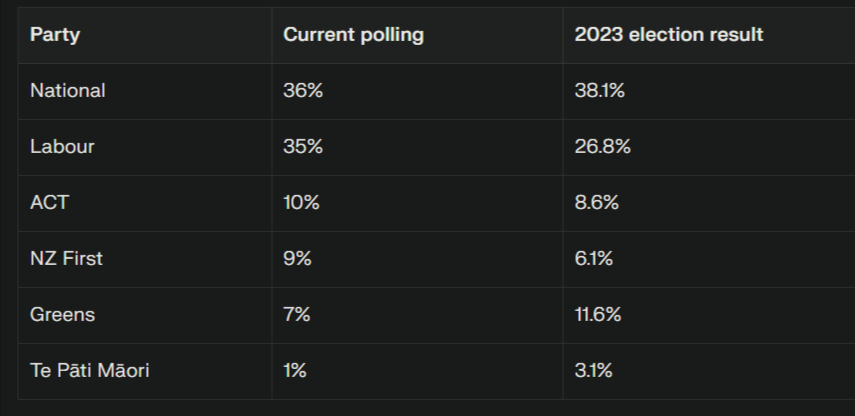Select the Labour party cell

coord(62,147)
